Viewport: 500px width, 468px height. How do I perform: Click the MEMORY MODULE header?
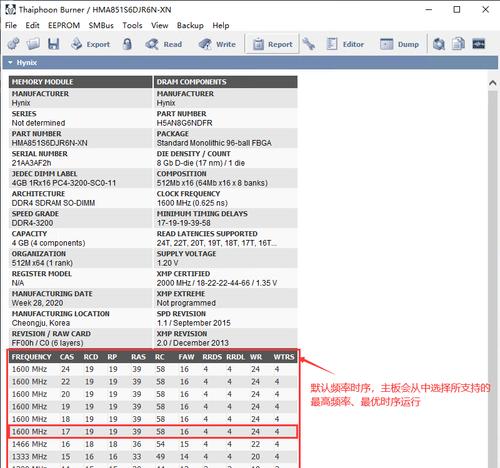click(80, 82)
